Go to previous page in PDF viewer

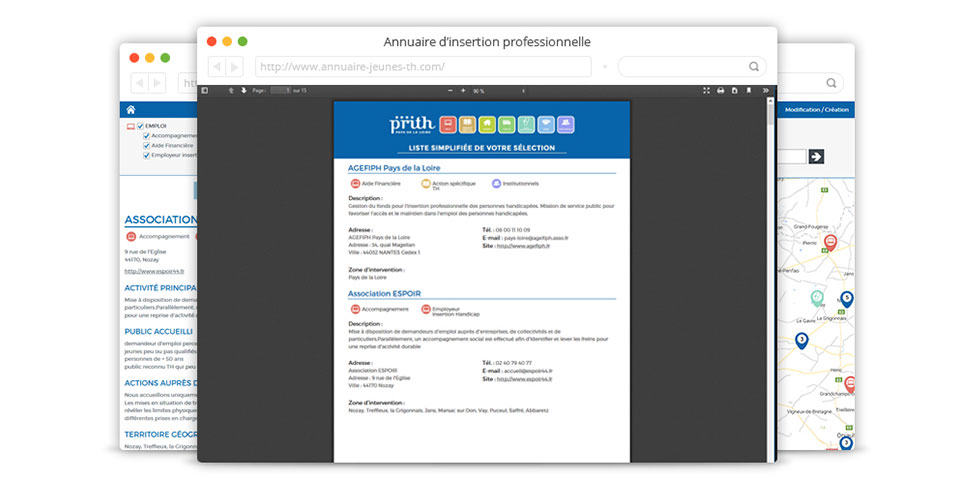(x=231, y=91)
